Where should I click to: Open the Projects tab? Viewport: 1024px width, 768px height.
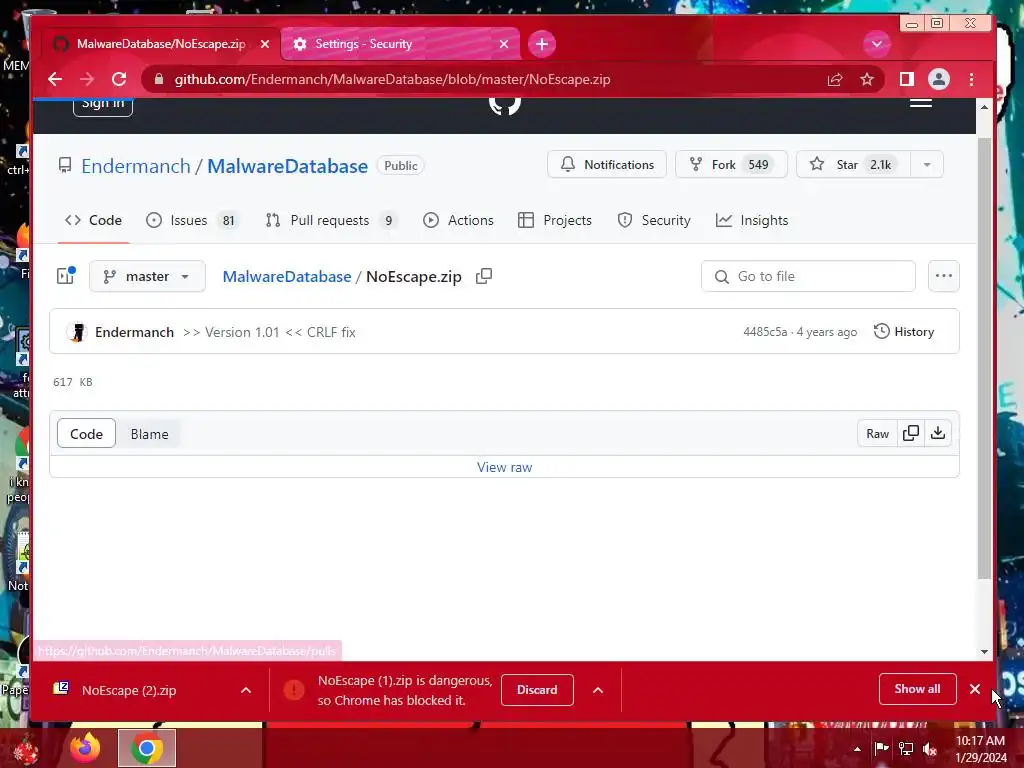click(554, 221)
